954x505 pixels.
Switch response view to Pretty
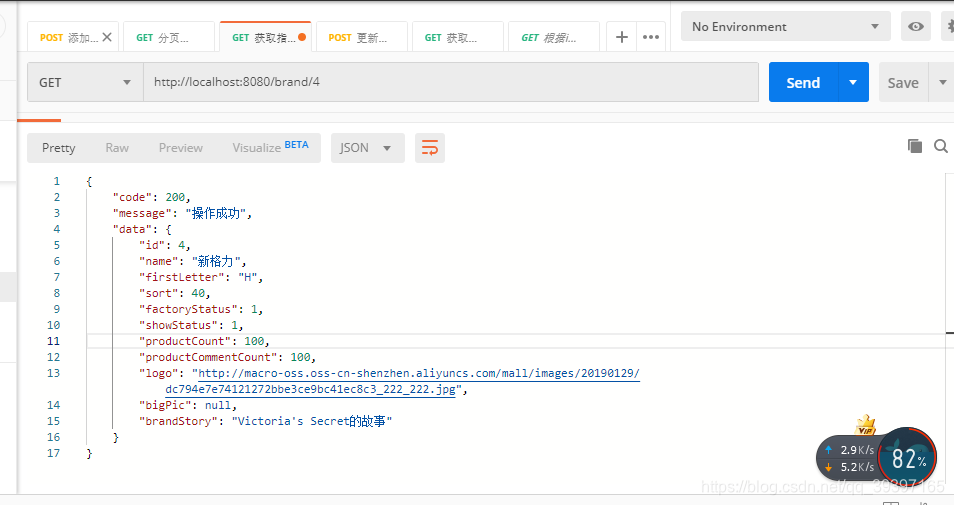[x=58, y=148]
